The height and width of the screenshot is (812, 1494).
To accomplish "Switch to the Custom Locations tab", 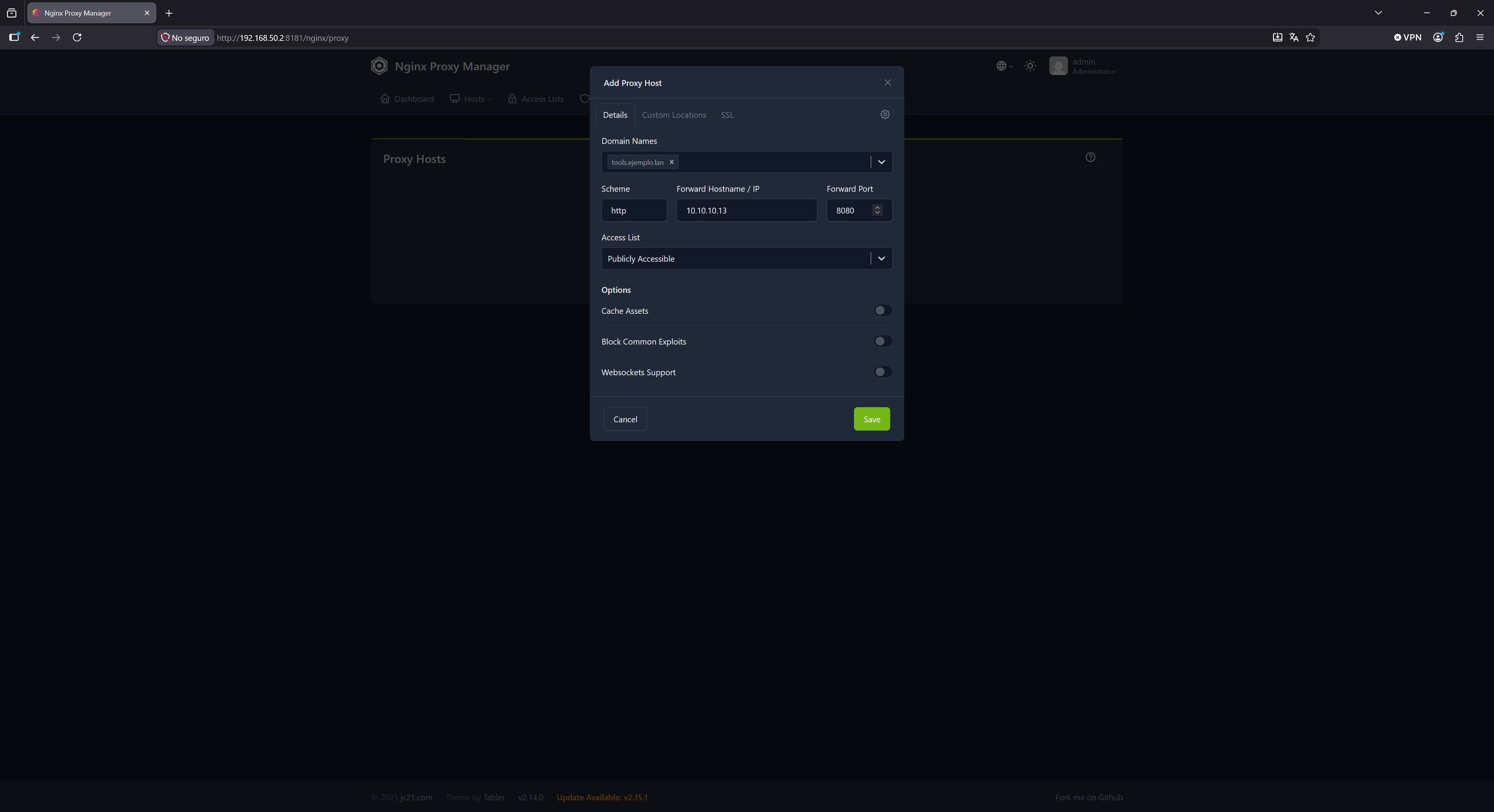I will 674,115.
